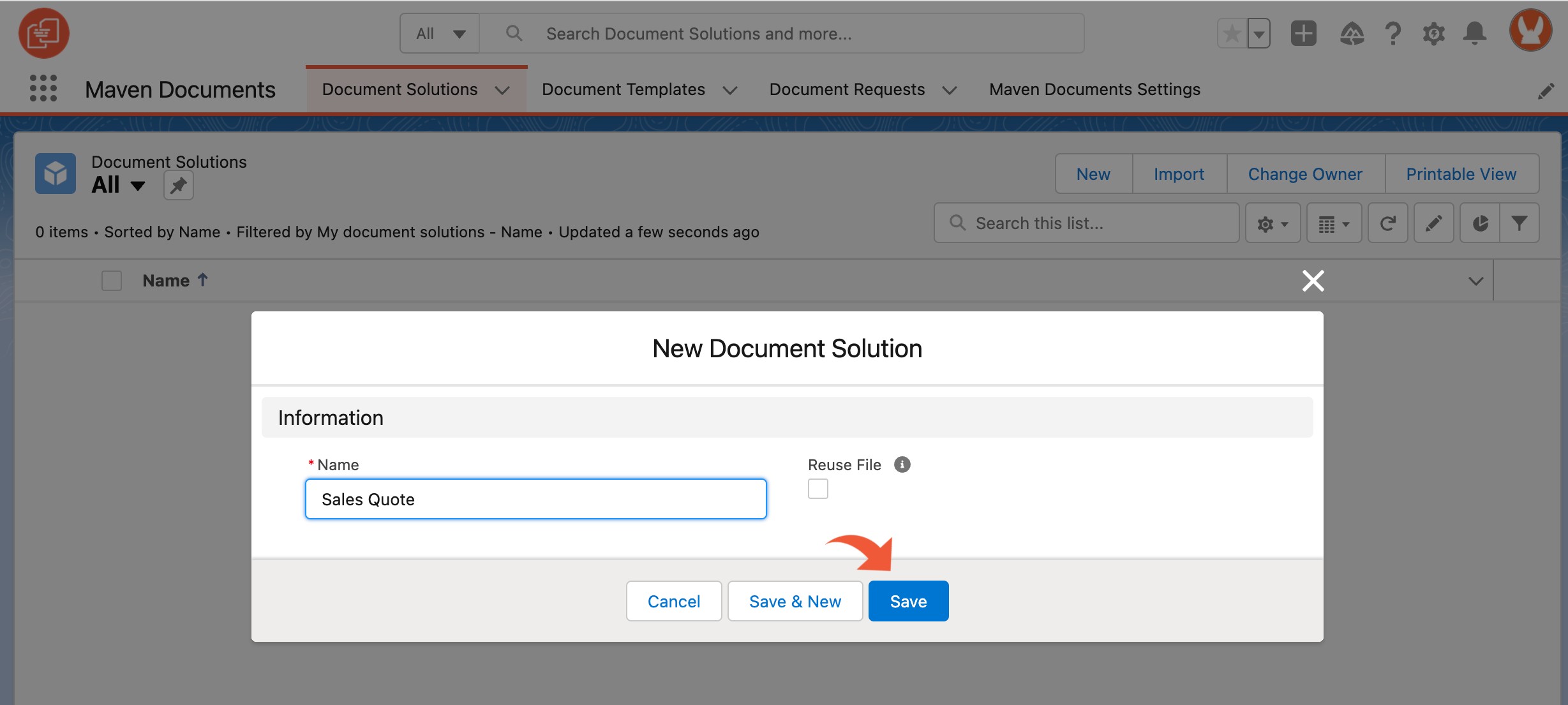Cancel the New Document Solution dialog
This screenshot has height=705, width=1568.
[673, 600]
